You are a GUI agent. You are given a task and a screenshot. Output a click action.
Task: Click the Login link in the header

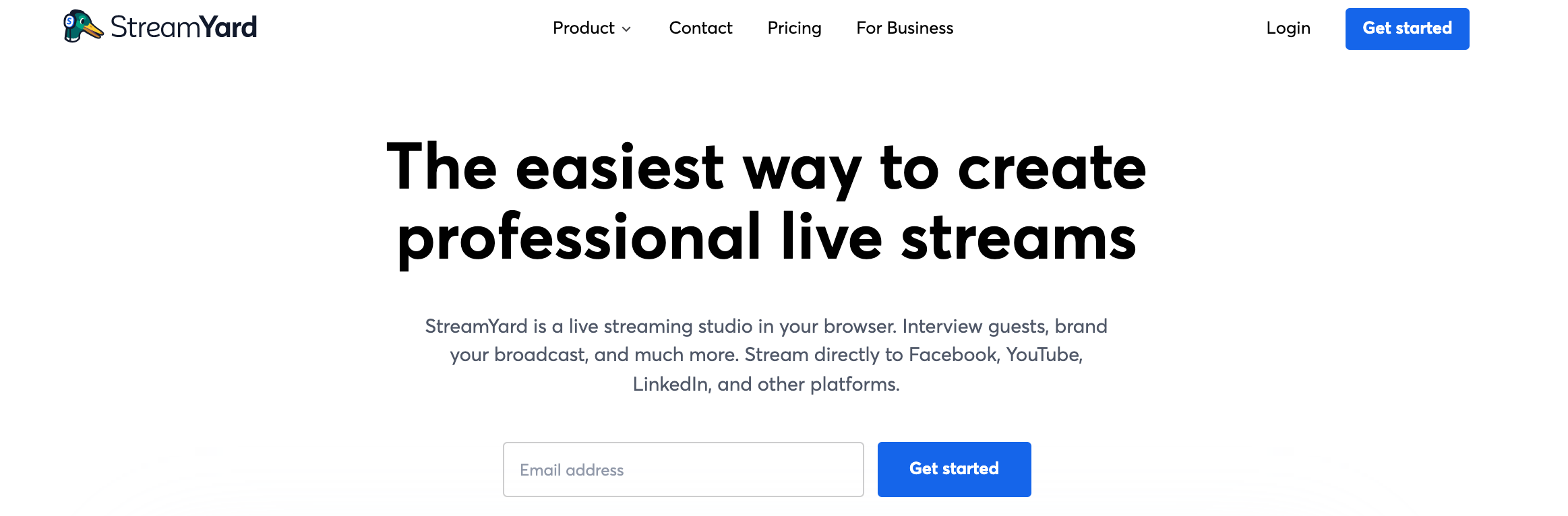(1288, 28)
